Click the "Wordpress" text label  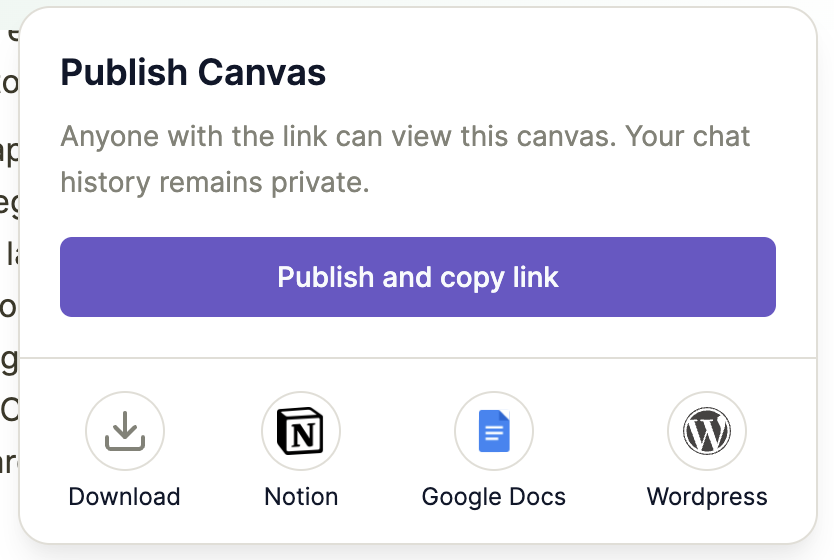click(x=707, y=497)
